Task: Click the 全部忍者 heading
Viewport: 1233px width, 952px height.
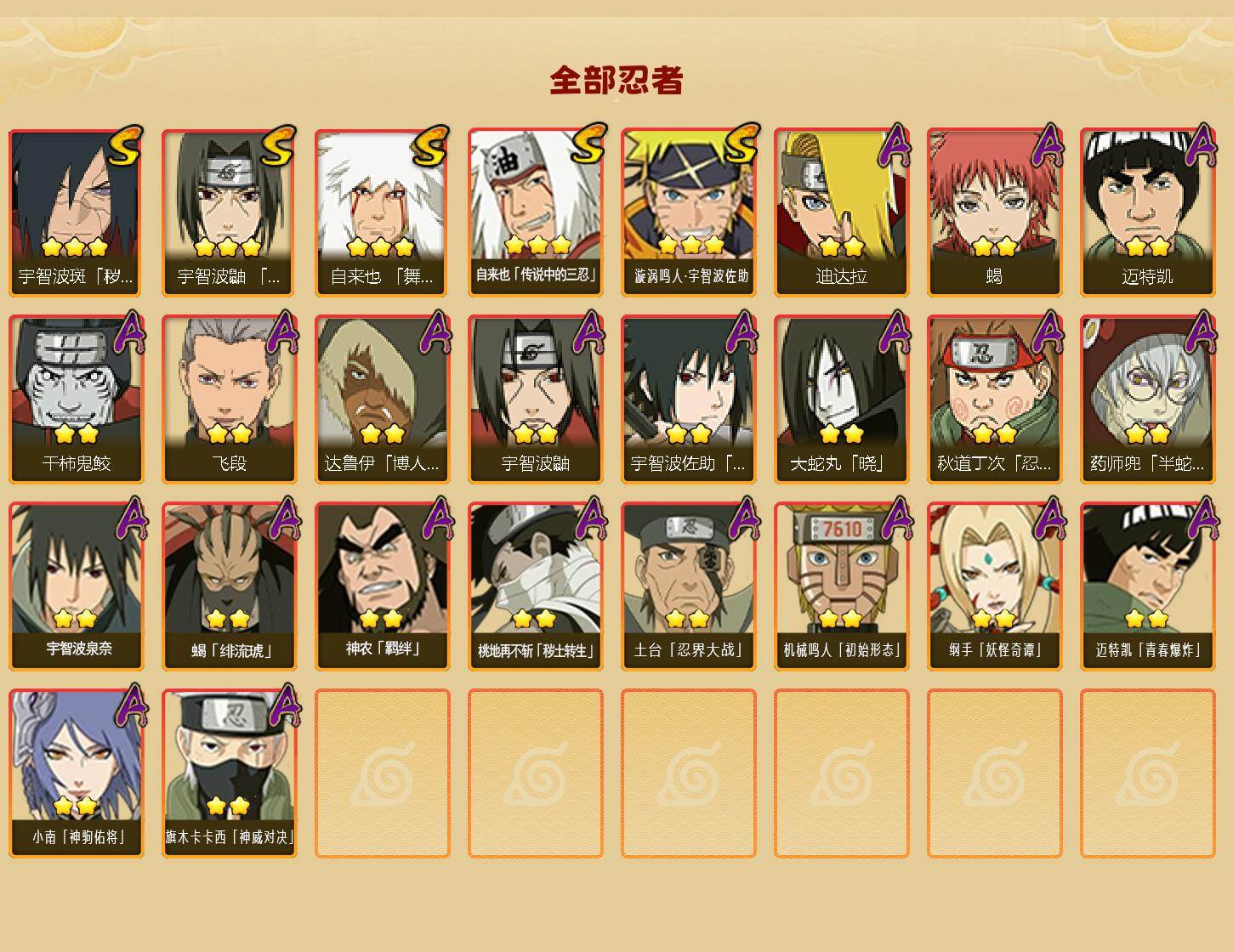Action: pos(616,80)
